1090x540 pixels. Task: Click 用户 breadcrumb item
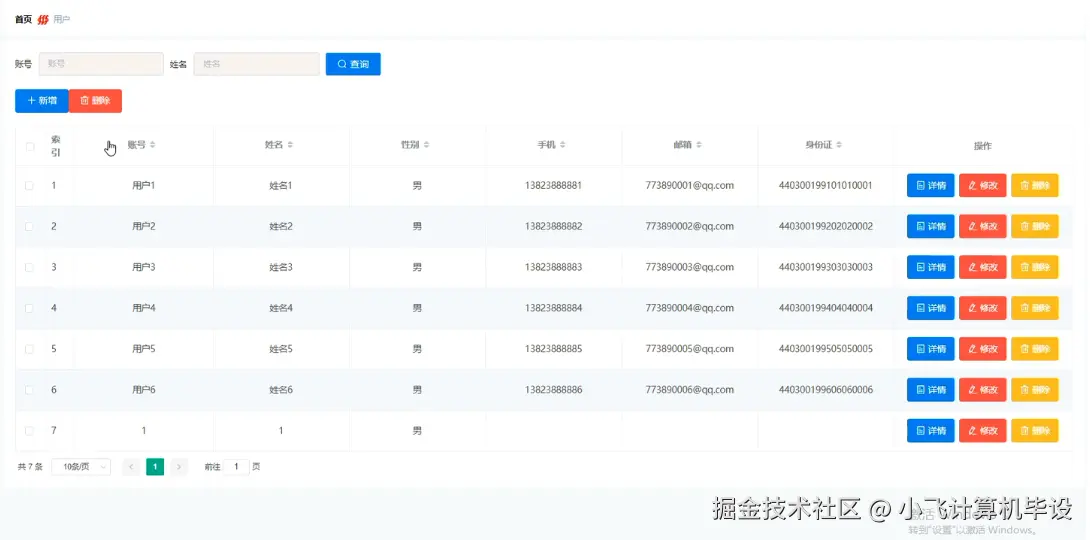pos(62,19)
